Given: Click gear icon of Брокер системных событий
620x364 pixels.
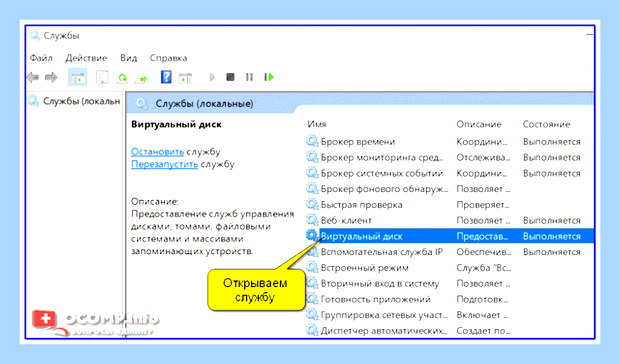Looking at the screenshot, I should (x=312, y=173).
